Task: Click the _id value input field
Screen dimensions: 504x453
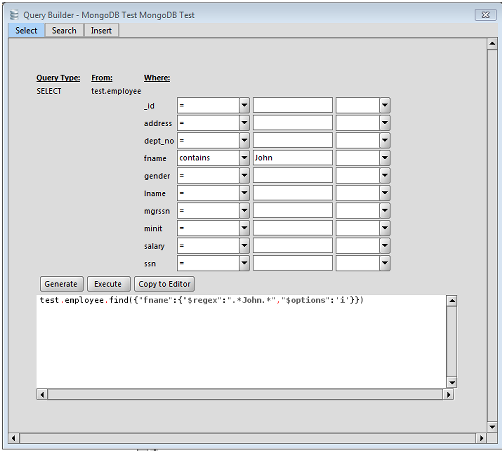Action: click(x=293, y=105)
